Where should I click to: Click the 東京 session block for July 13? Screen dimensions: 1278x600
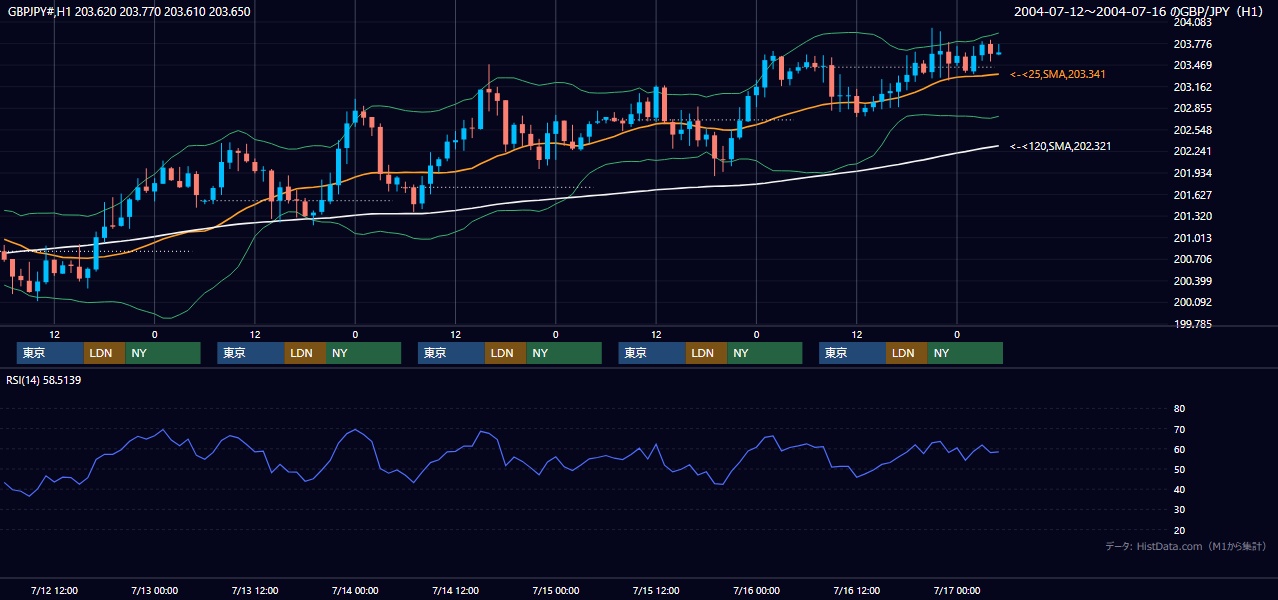[x=251, y=353]
